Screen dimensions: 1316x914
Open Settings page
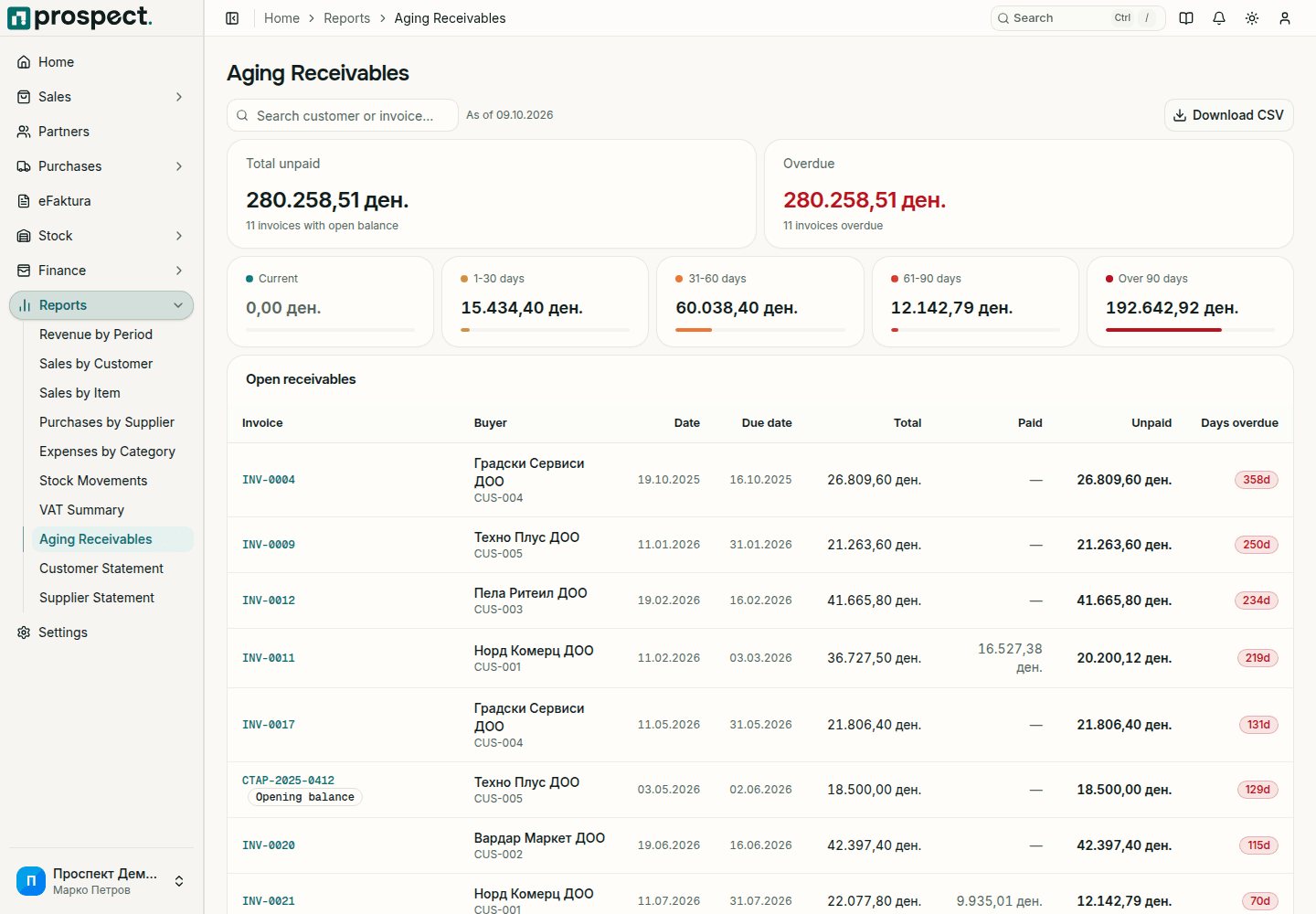pyautogui.click(x=101, y=632)
